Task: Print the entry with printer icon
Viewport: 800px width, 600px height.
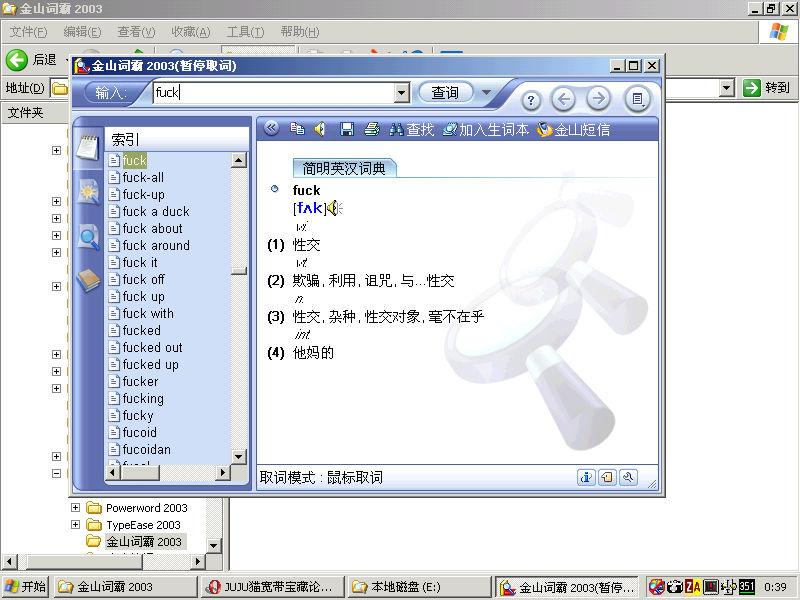Action: [x=372, y=129]
